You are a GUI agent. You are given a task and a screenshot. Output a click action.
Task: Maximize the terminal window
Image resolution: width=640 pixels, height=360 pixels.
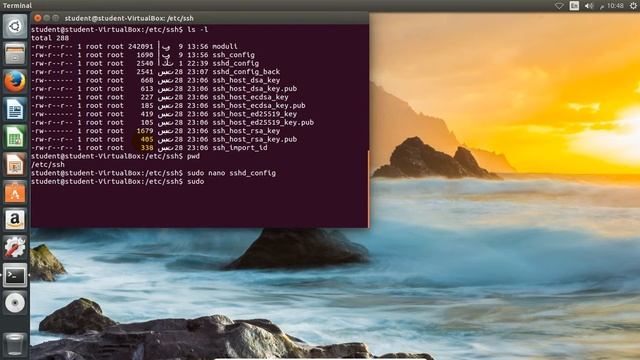(56, 18)
